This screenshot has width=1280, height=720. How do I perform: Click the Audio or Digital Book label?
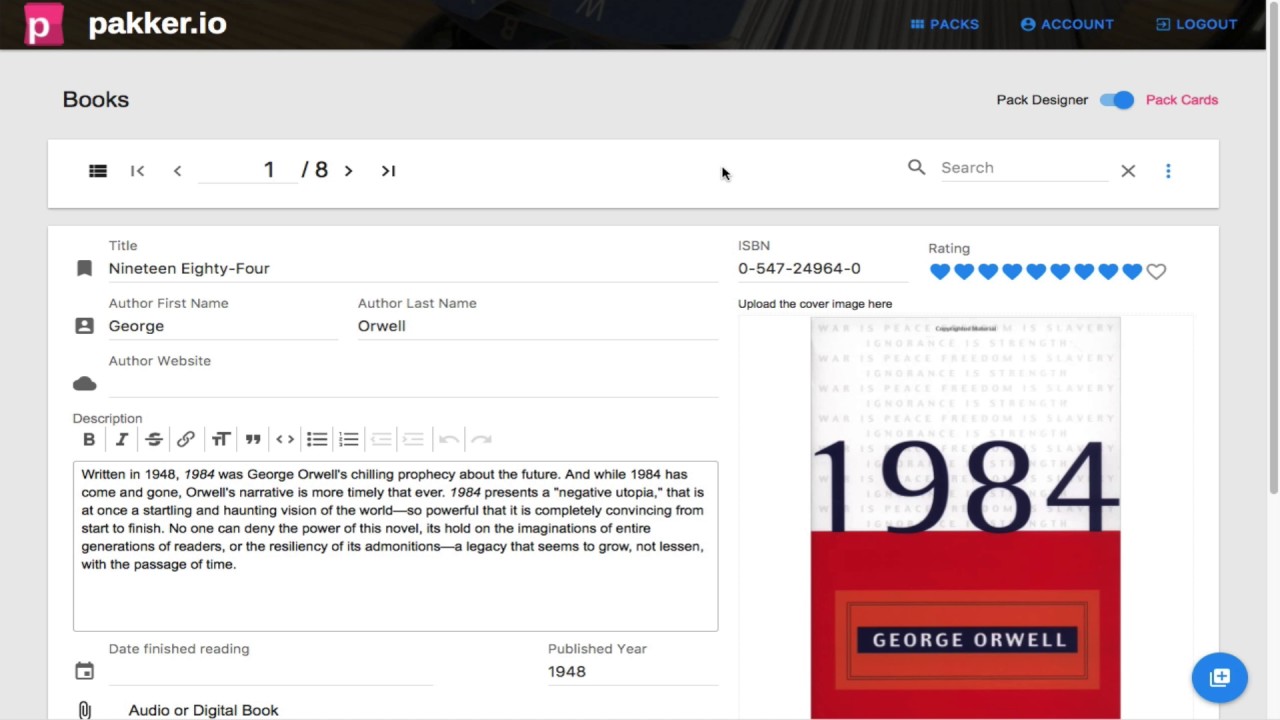203,710
